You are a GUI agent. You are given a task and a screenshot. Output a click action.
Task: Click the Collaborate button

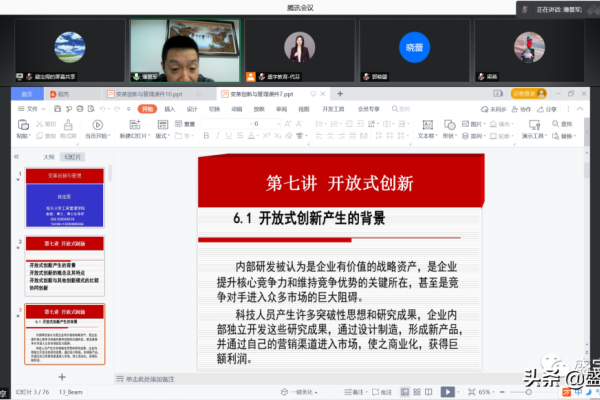(x=522, y=109)
